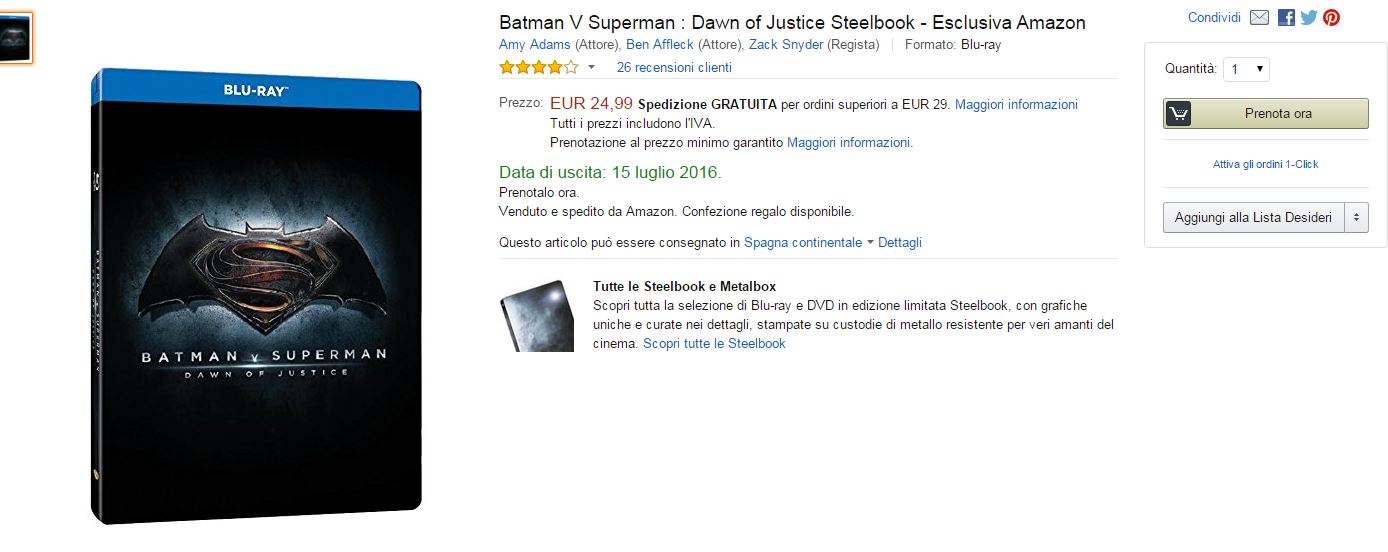Expand the Lista Desideri arrow
This screenshot has width=1388, height=552.
click(1356, 218)
